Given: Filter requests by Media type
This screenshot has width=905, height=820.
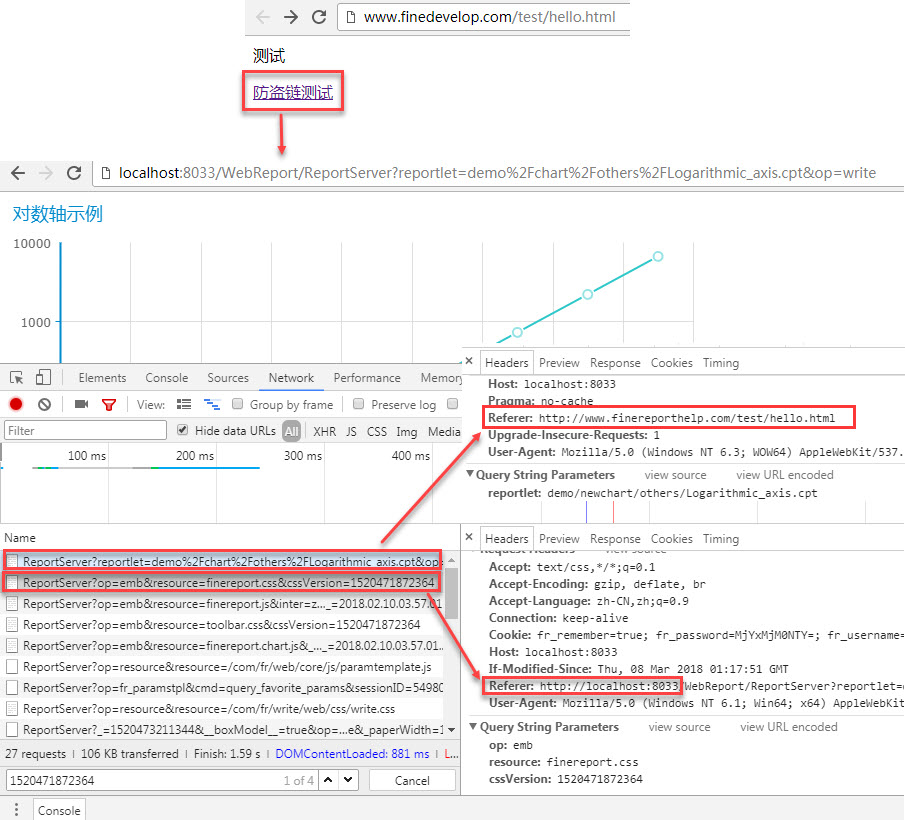Looking at the screenshot, I should 444,431.
